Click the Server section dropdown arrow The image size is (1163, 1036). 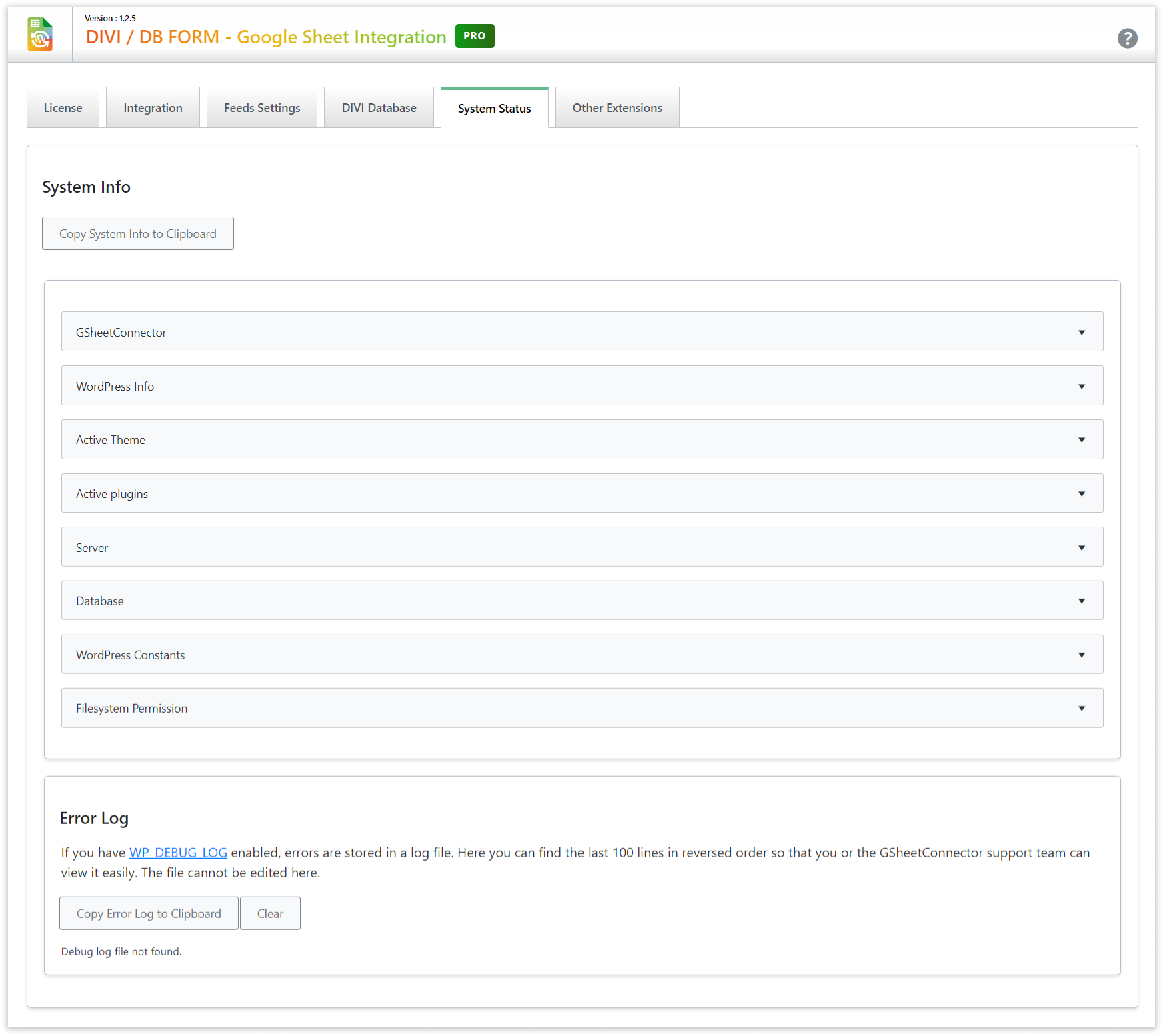coord(1081,548)
